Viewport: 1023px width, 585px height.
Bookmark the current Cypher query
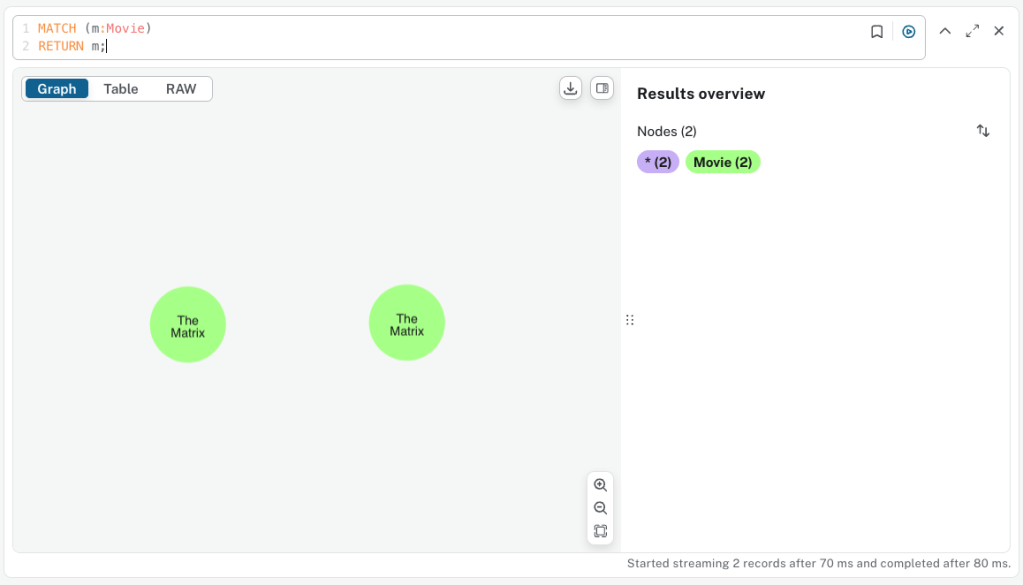point(877,31)
